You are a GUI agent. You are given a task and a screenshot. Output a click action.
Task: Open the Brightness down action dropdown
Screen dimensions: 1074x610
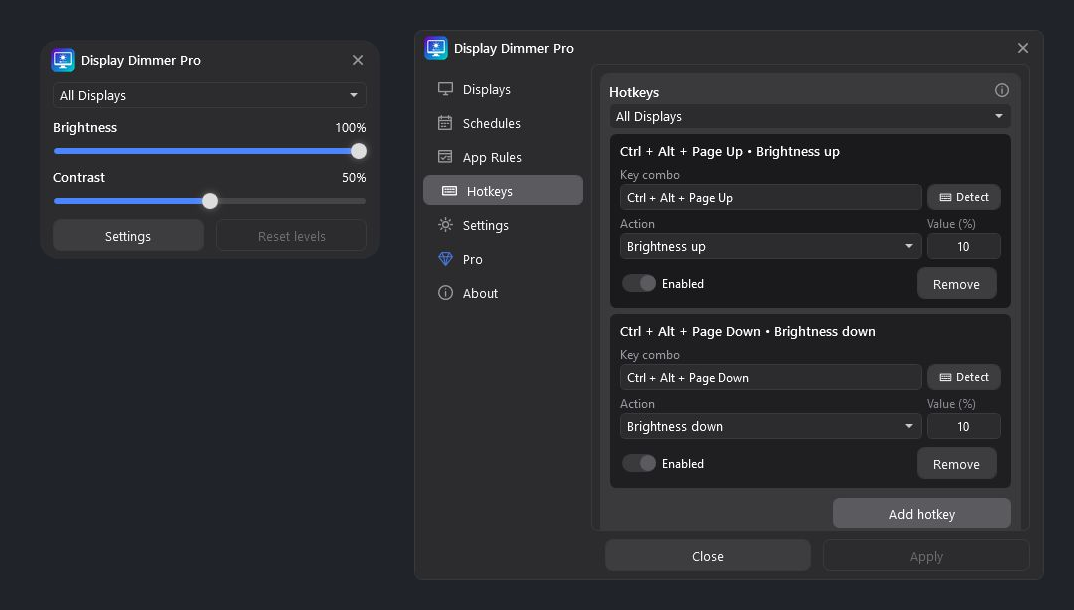click(x=771, y=427)
